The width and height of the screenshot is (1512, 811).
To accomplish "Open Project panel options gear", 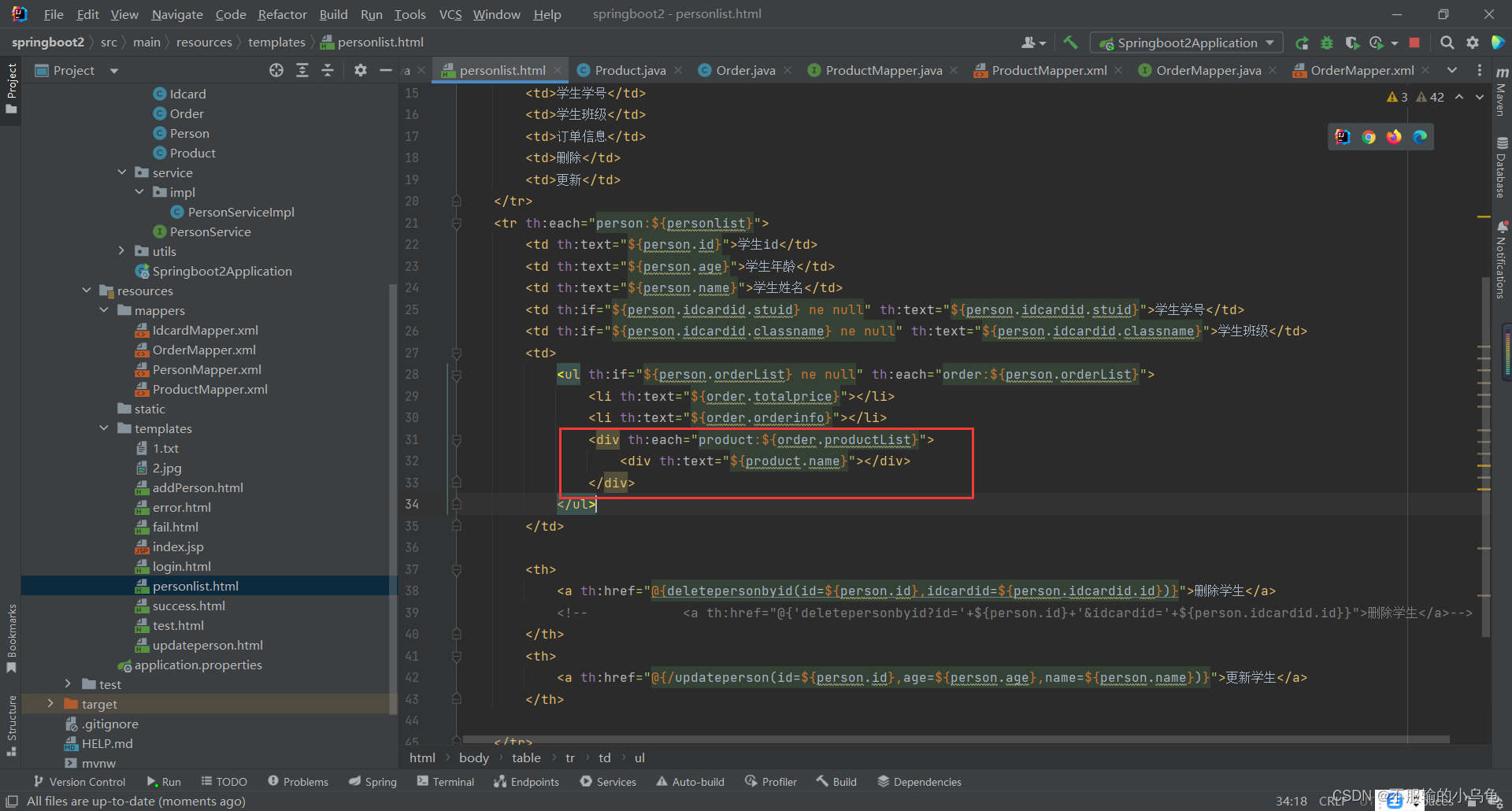I will [361, 70].
